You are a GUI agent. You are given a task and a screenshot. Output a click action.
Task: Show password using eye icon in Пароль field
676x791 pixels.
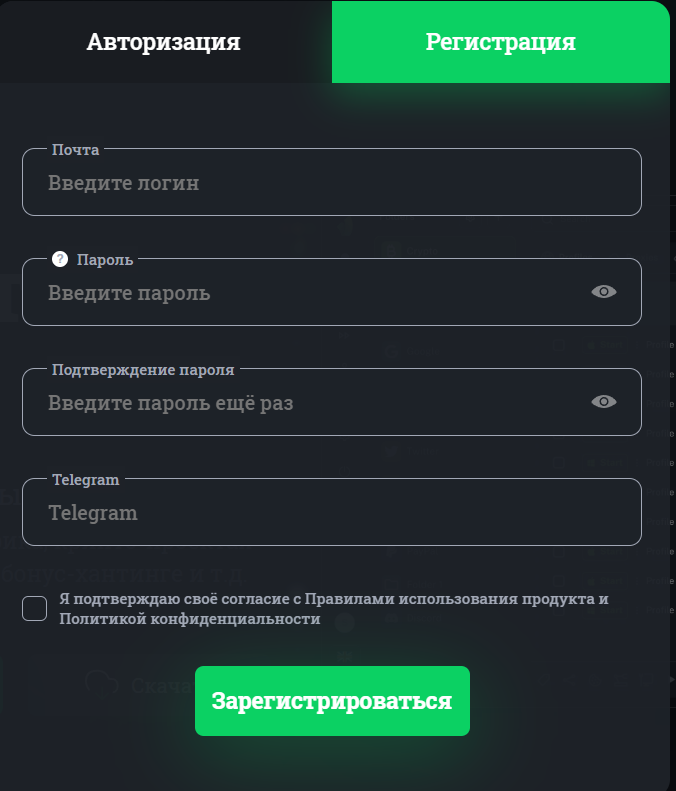604,292
